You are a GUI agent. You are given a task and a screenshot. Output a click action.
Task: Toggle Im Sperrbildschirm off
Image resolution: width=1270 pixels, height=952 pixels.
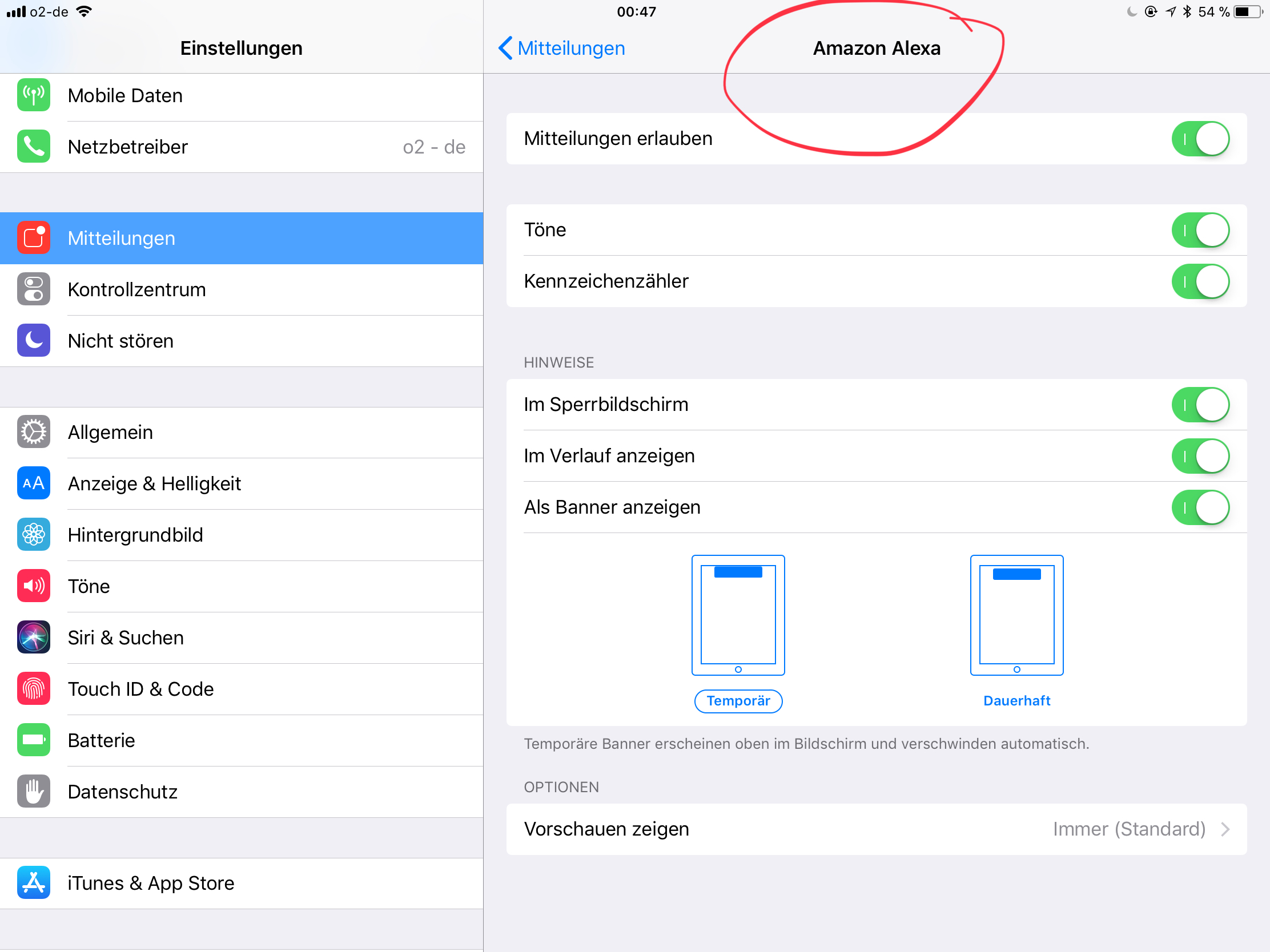[x=1200, y=405]
